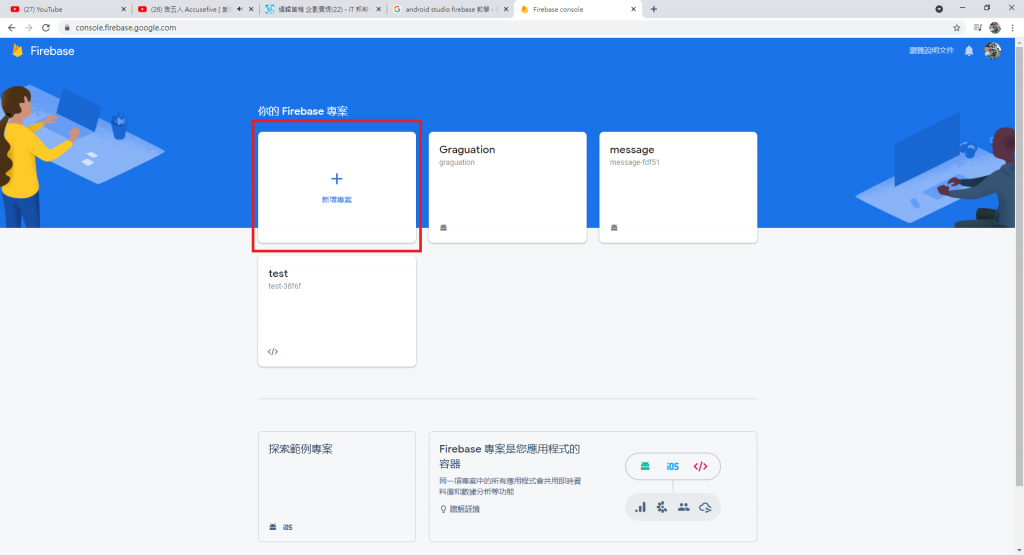This screenshot has width=1024, height=555.
Task: Switch to the (27) YouTube tab
Action: coord(67,9)
